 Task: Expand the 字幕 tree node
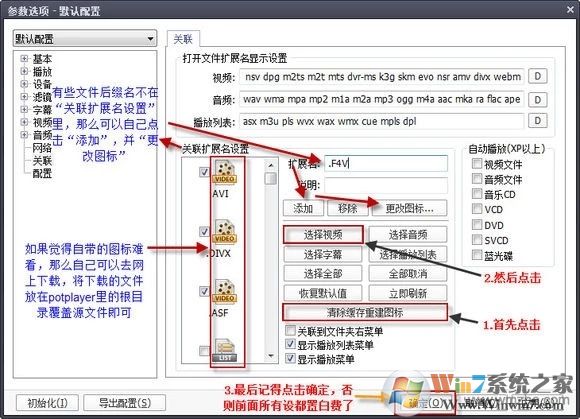pyautogui.click(x=24, y=109)
